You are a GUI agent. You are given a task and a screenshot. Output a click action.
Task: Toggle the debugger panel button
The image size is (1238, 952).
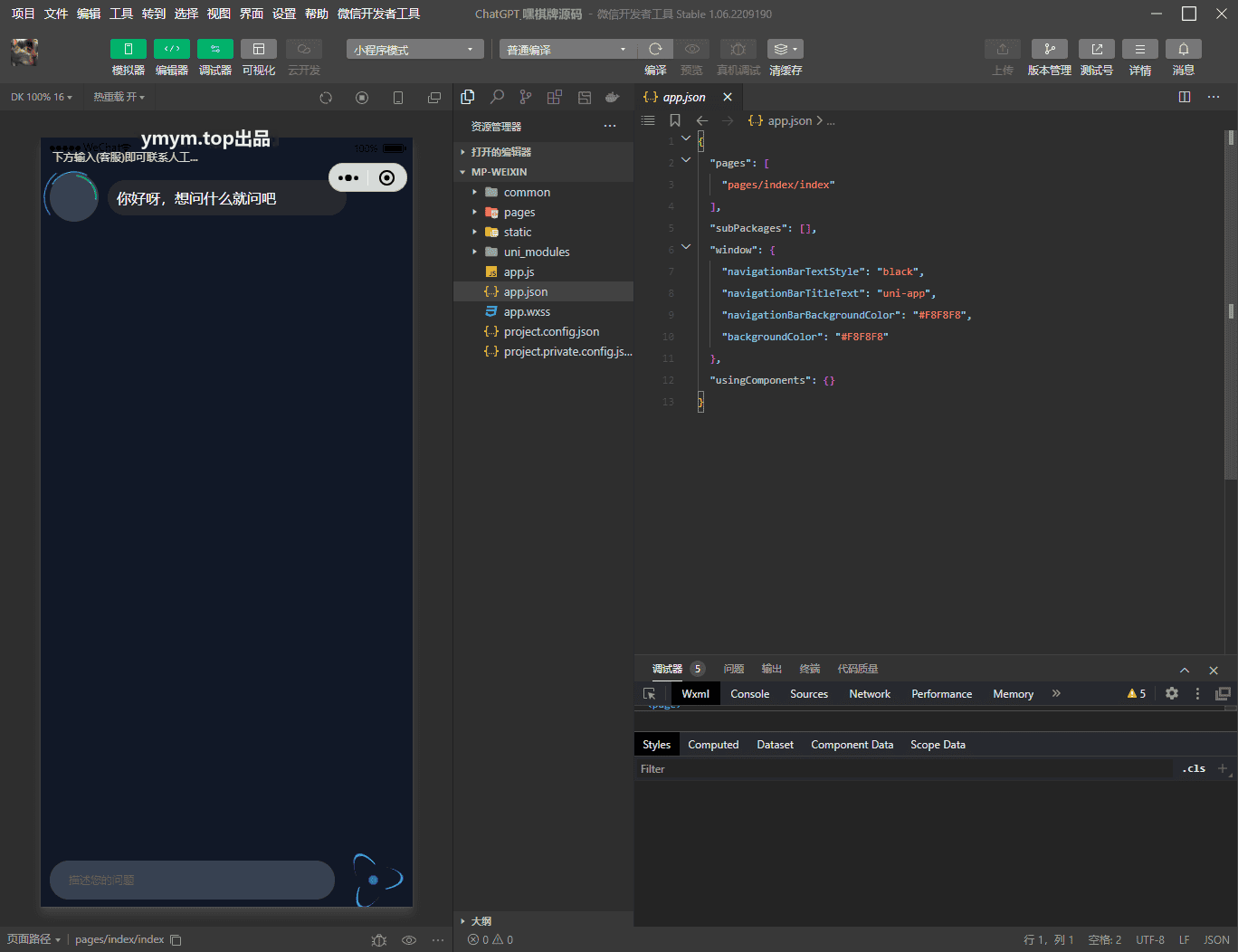(215, 49)
